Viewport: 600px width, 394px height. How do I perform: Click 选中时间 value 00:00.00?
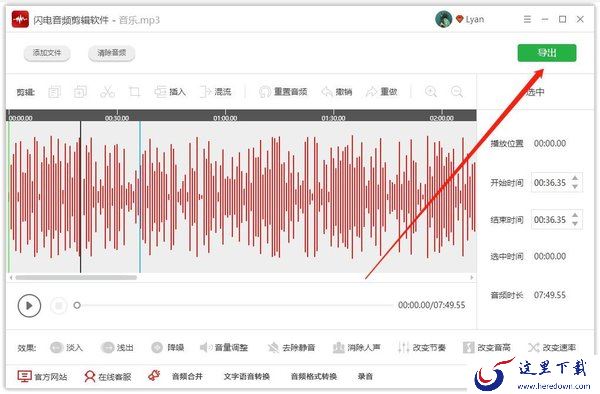tap(550, 256)
